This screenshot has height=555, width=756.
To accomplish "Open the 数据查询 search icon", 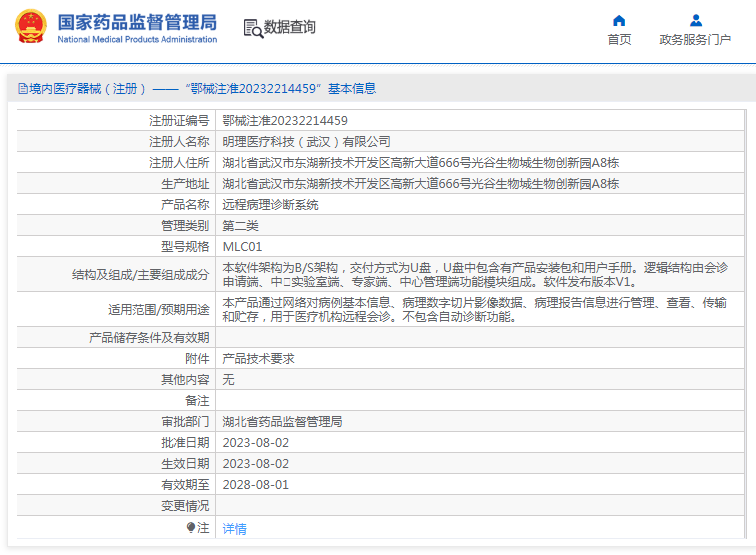I will coord(253,28).
